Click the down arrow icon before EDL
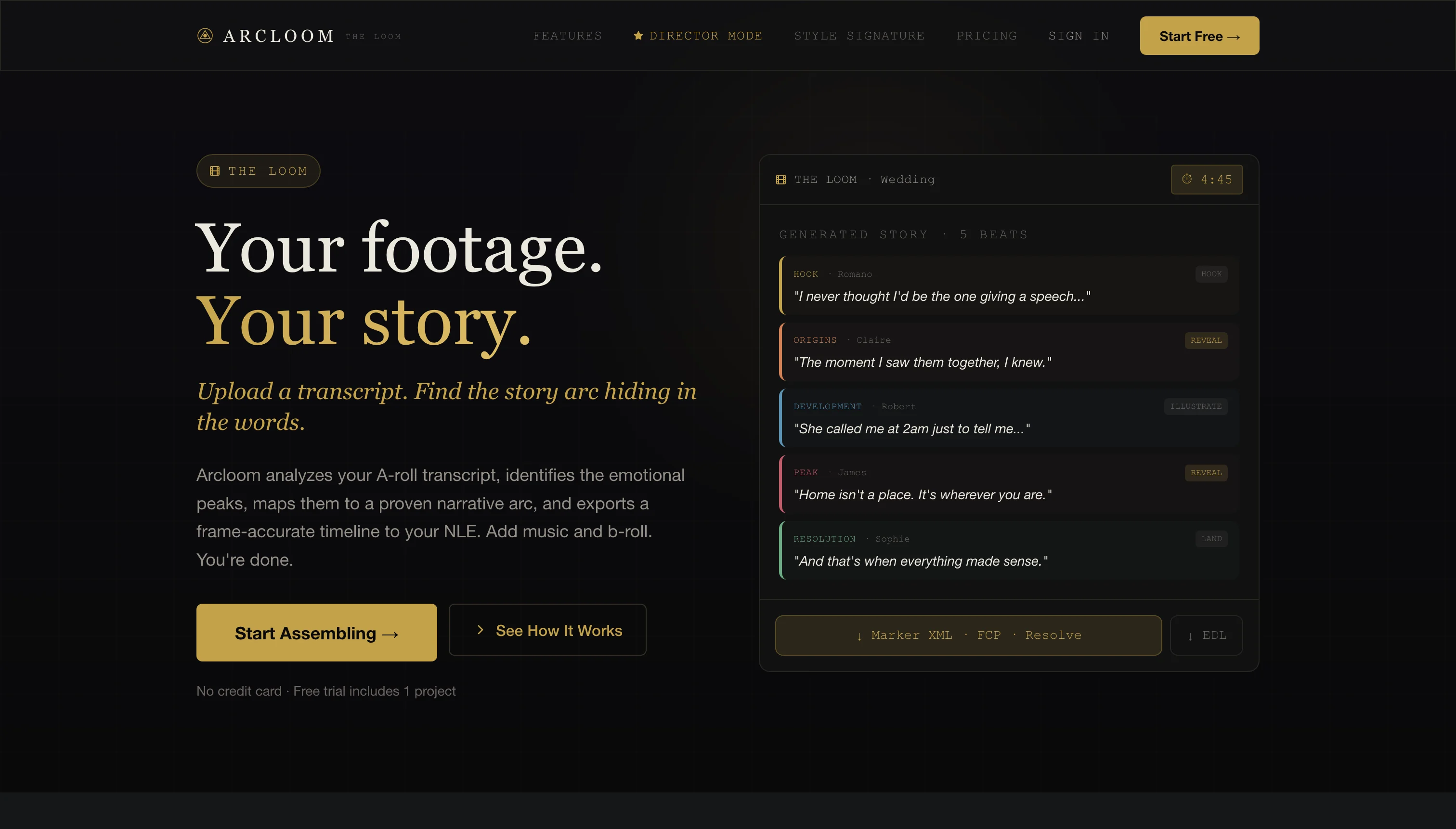 pos(1190,636)
